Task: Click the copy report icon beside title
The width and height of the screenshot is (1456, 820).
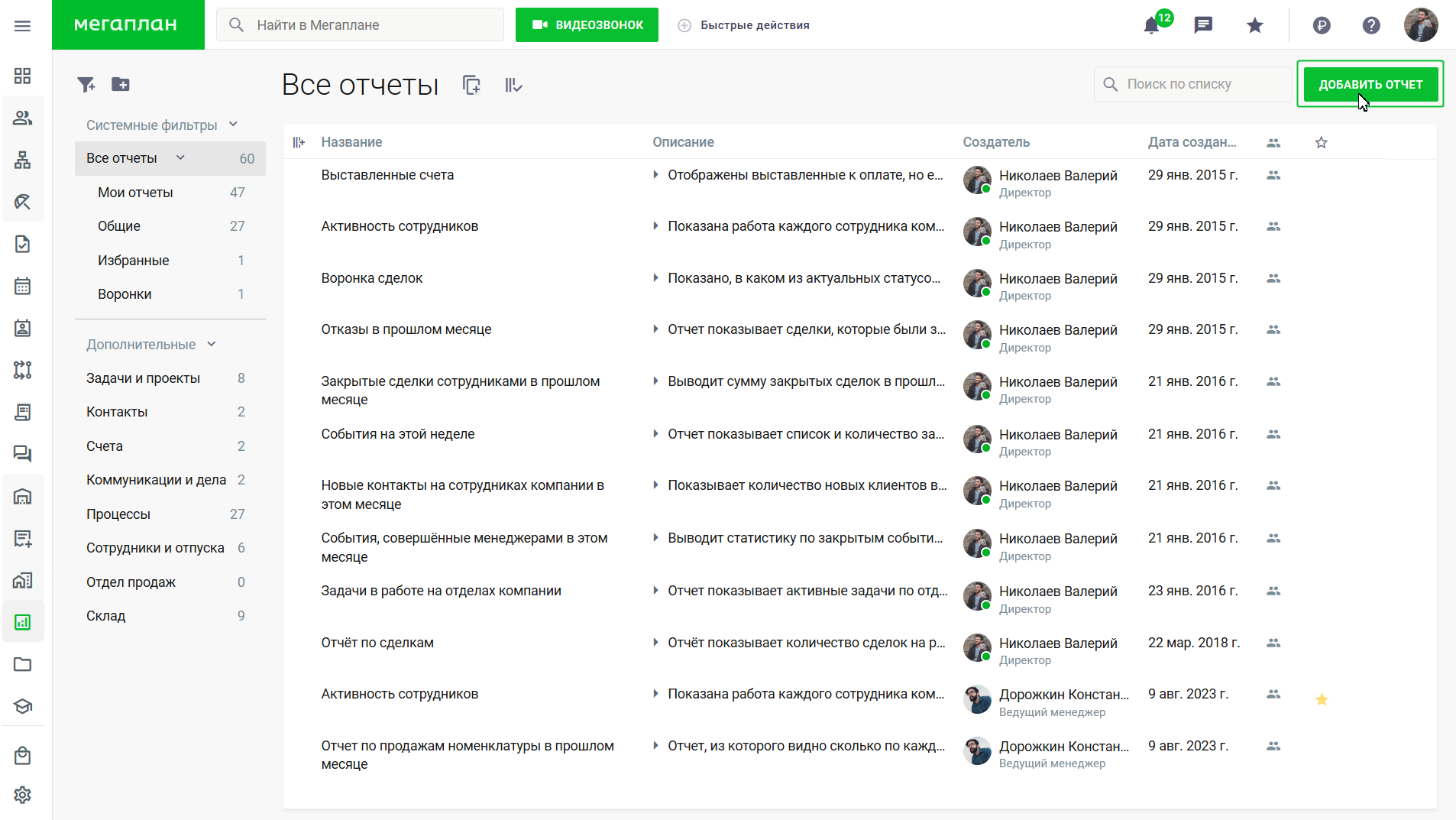Action: click(x=471, y=85)
